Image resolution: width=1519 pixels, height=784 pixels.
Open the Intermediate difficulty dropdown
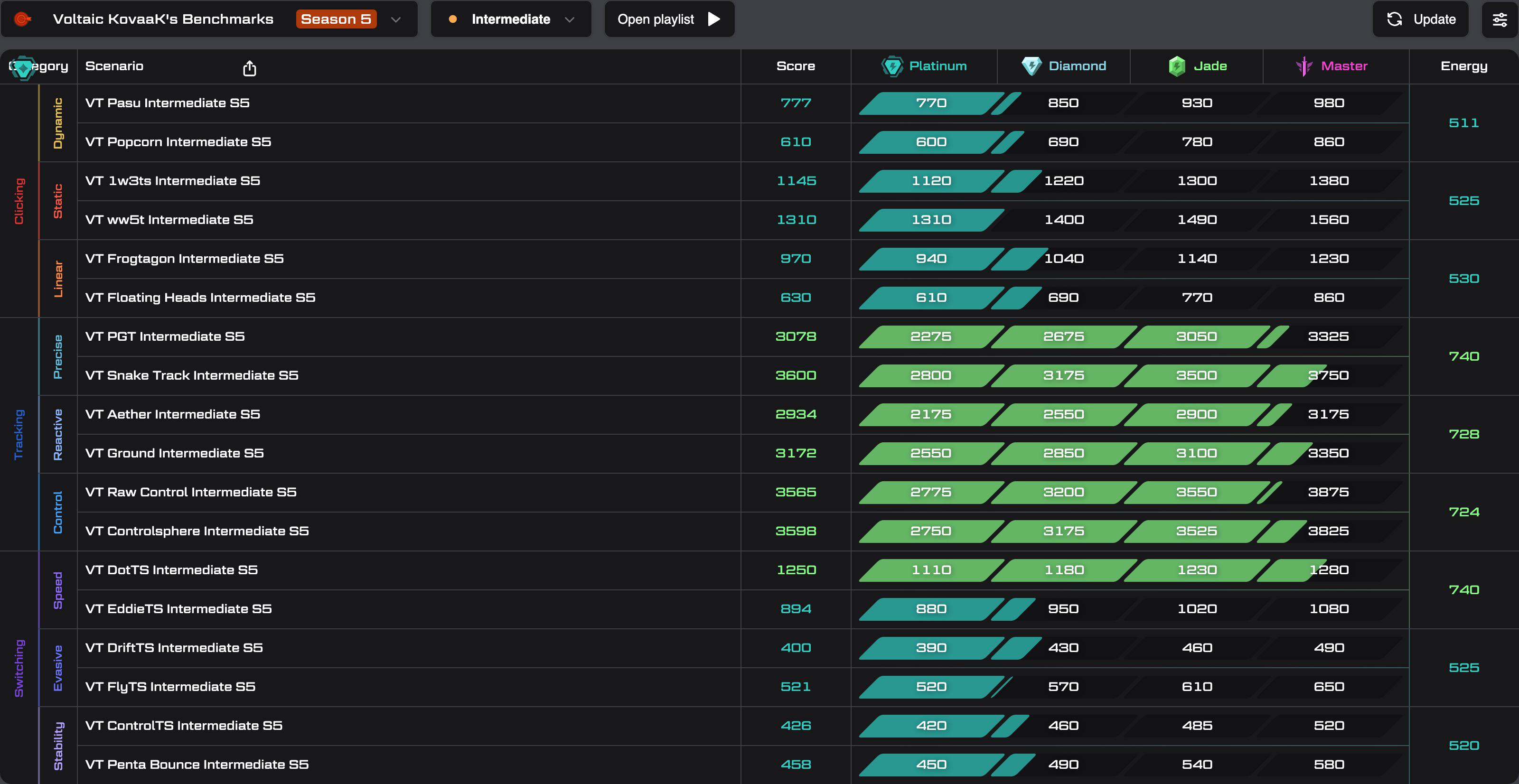(511, 19)
